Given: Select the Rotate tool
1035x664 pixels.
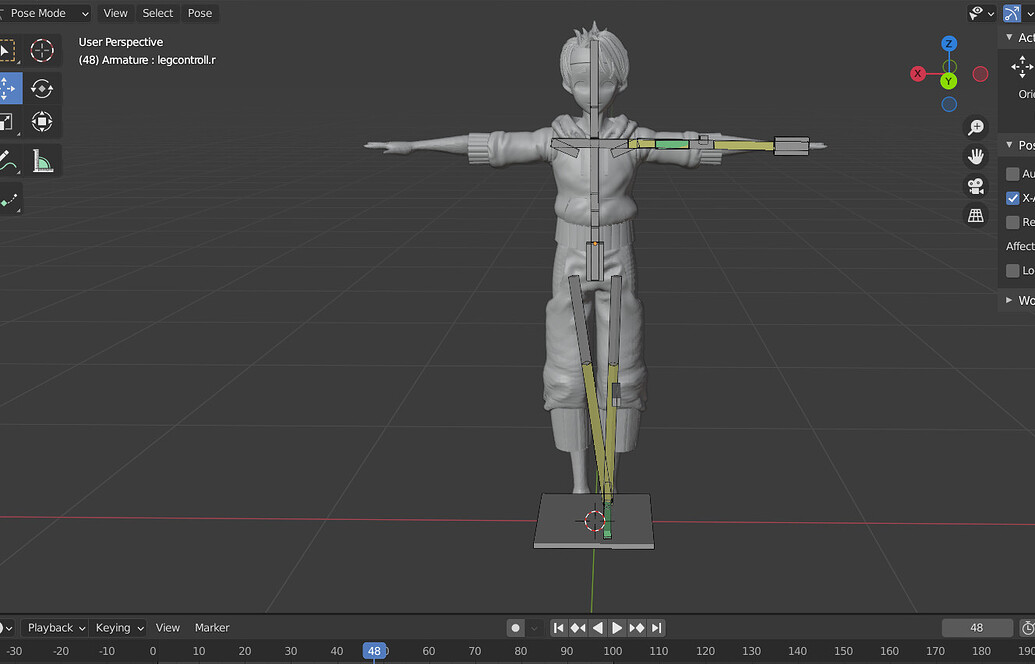Looking at the screenshot, I should 42,88.
